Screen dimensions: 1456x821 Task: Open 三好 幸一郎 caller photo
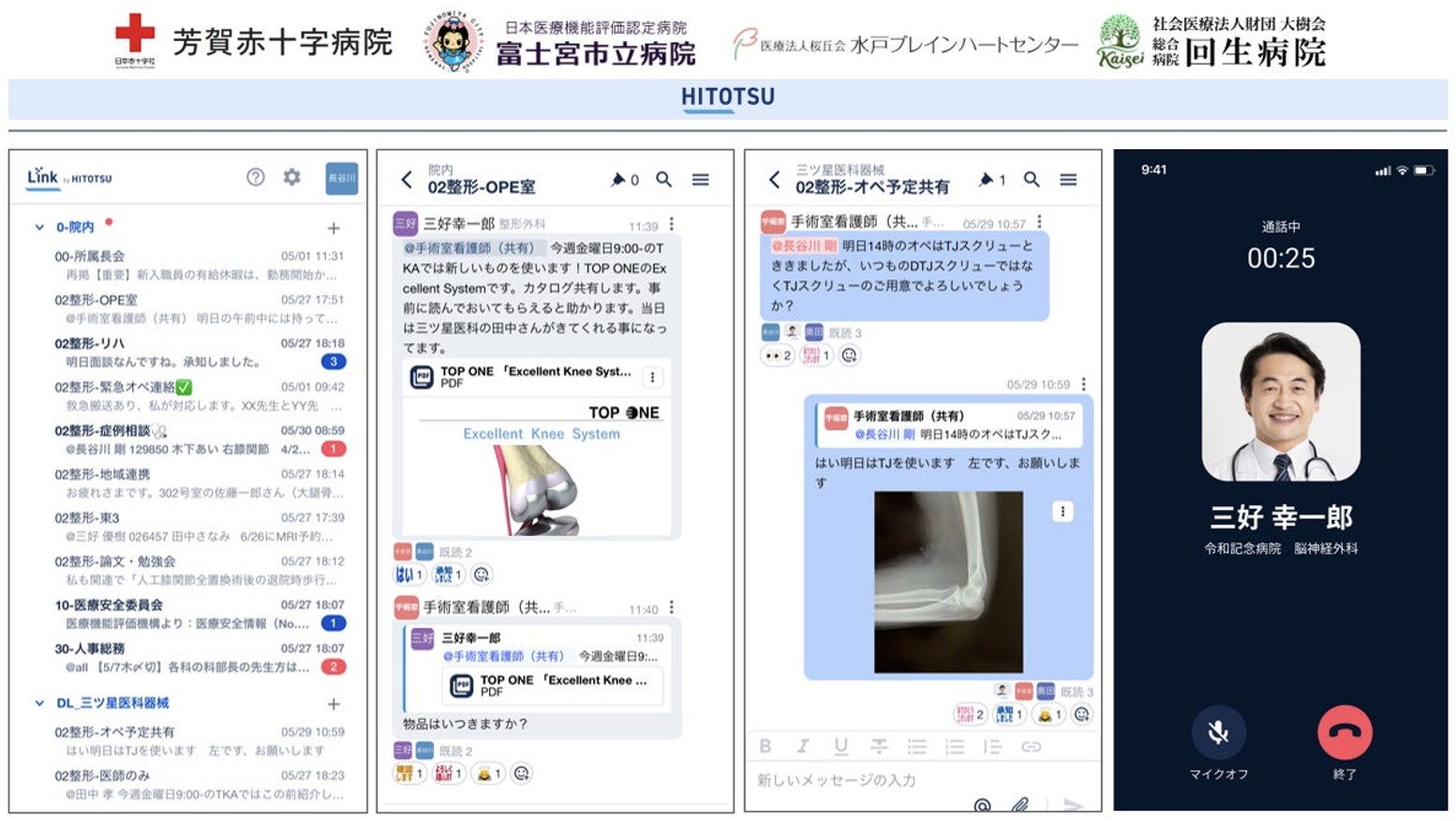pyautogui.click(x=1281, y=402)
